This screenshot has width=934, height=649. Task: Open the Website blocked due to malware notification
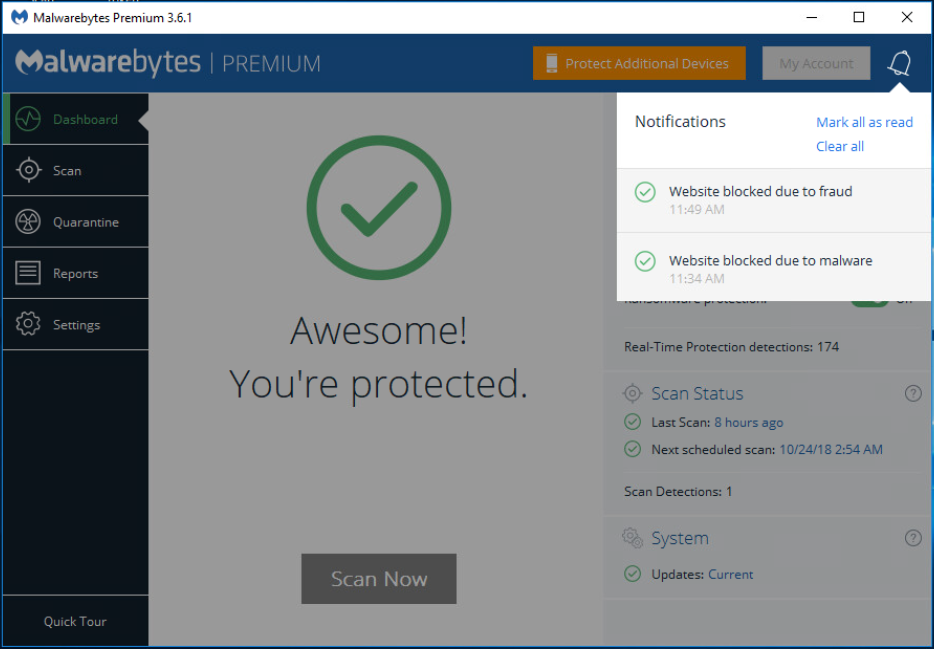point(774,267)
